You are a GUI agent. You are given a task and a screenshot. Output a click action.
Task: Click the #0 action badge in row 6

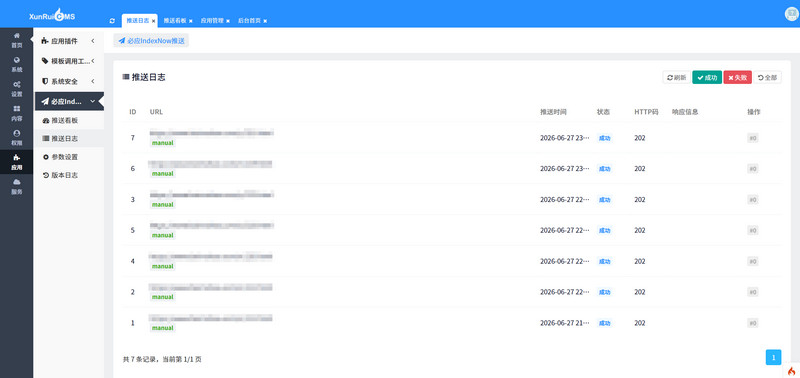(x=753, y=168)
